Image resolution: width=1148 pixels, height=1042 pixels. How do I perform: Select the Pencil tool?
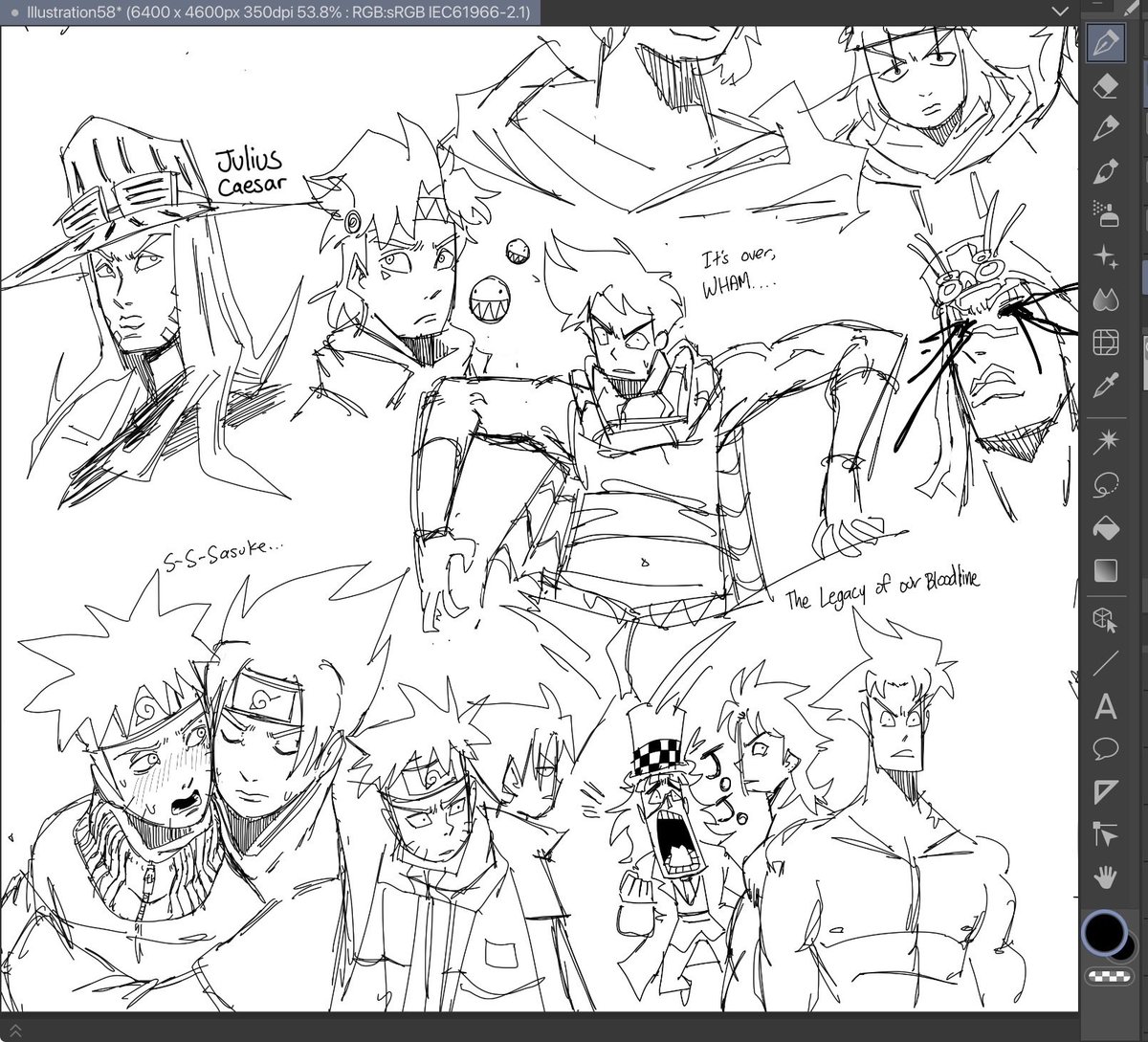1106,128
